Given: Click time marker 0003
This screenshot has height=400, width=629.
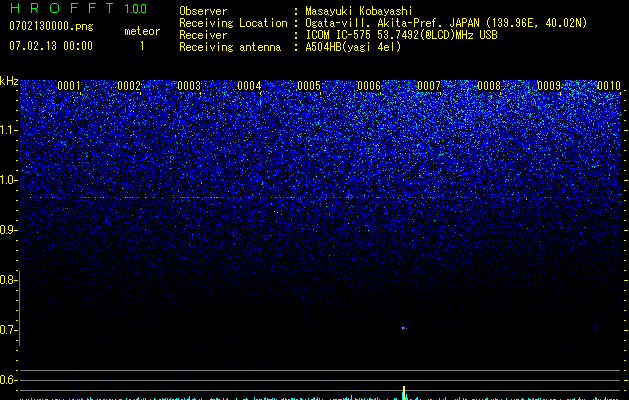Looking at the screenshot, I should [x=189, y=86].
